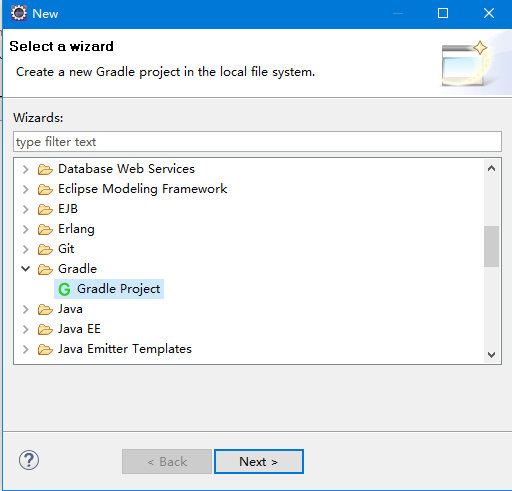The height and width of the screenshot is (491, 512).
Task: Collapse the Gradle tree node
Action: [26, 269]
